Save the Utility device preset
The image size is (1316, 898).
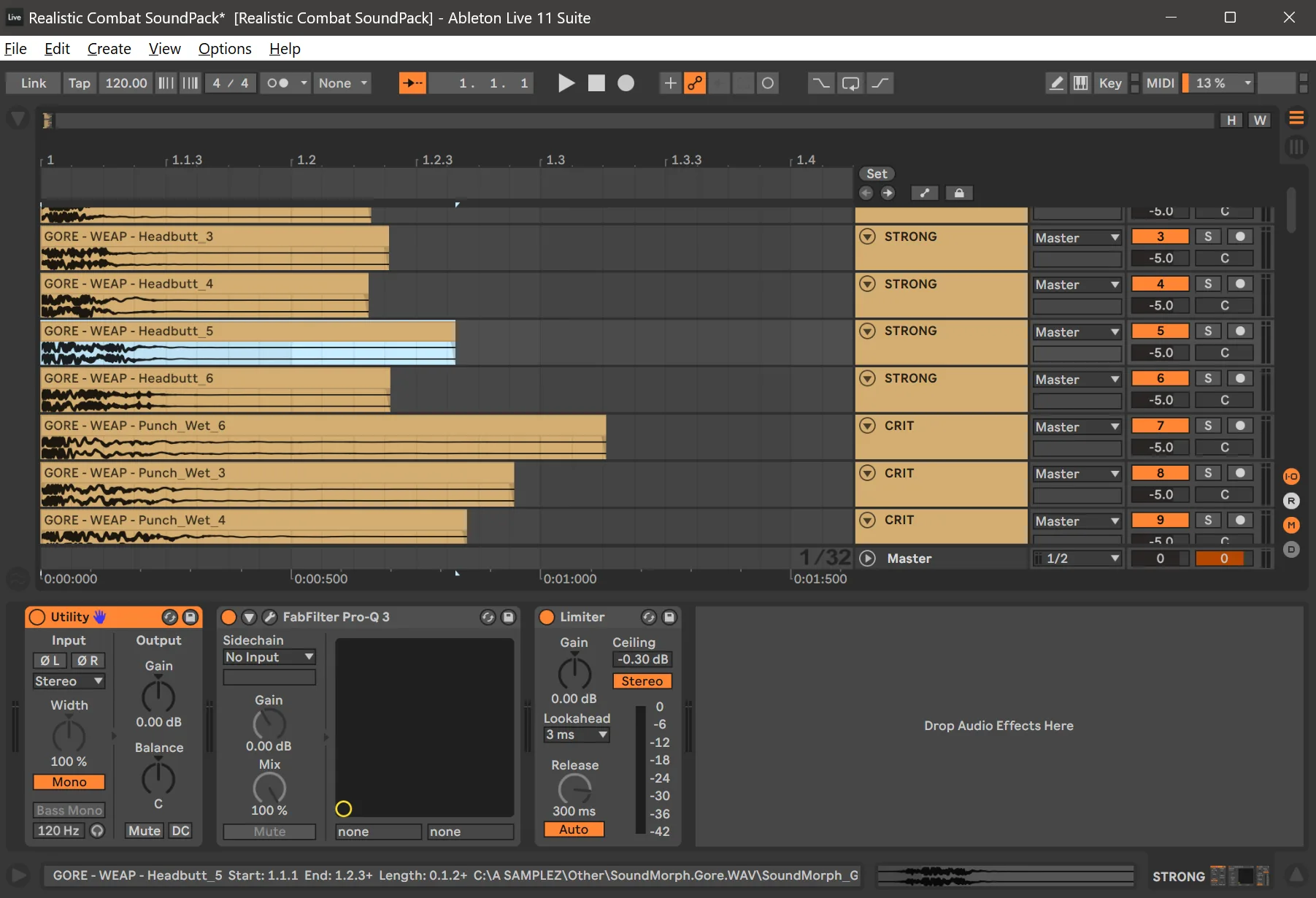pyautogui.click(x=191, y=617)
